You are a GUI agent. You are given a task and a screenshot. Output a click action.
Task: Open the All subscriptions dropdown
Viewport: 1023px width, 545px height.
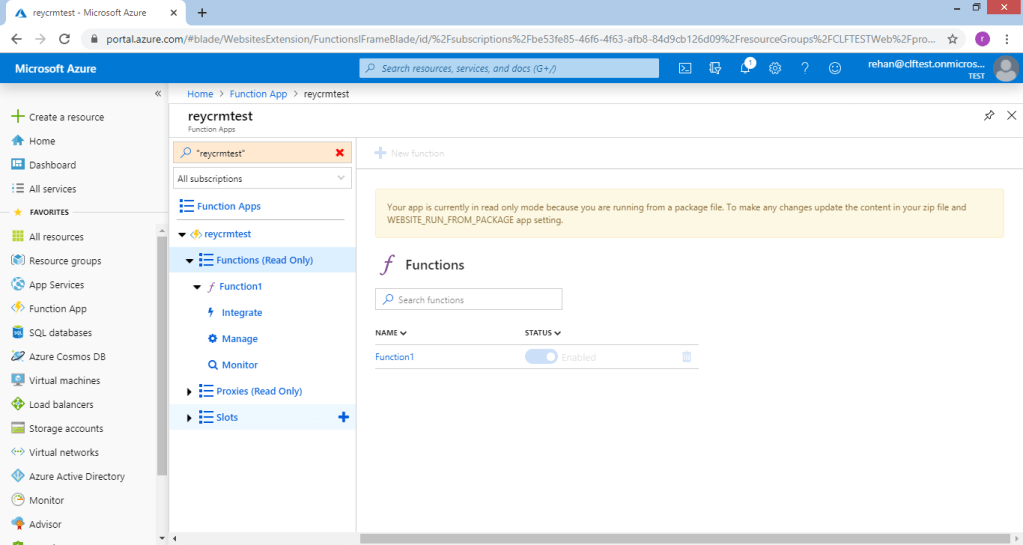(263, 179)
